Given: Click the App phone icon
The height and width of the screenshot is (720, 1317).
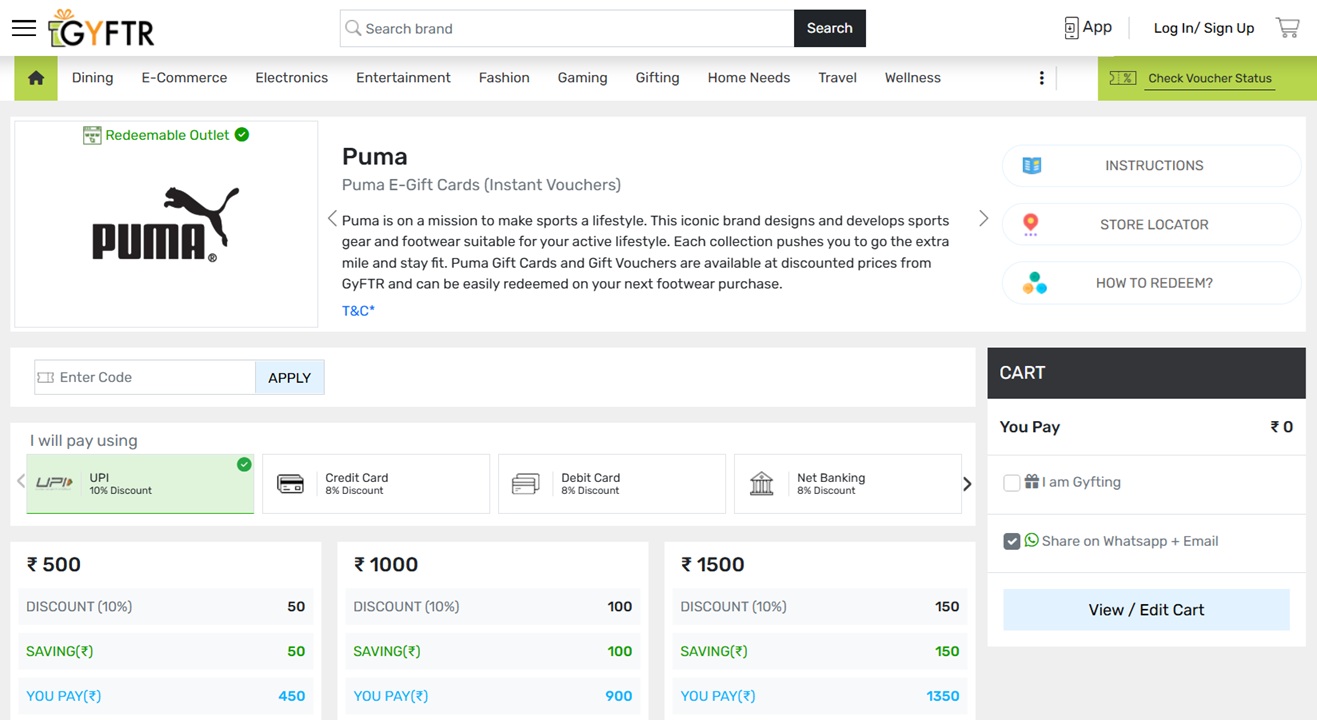Looking at the screenshot, I should (1071, 28).
